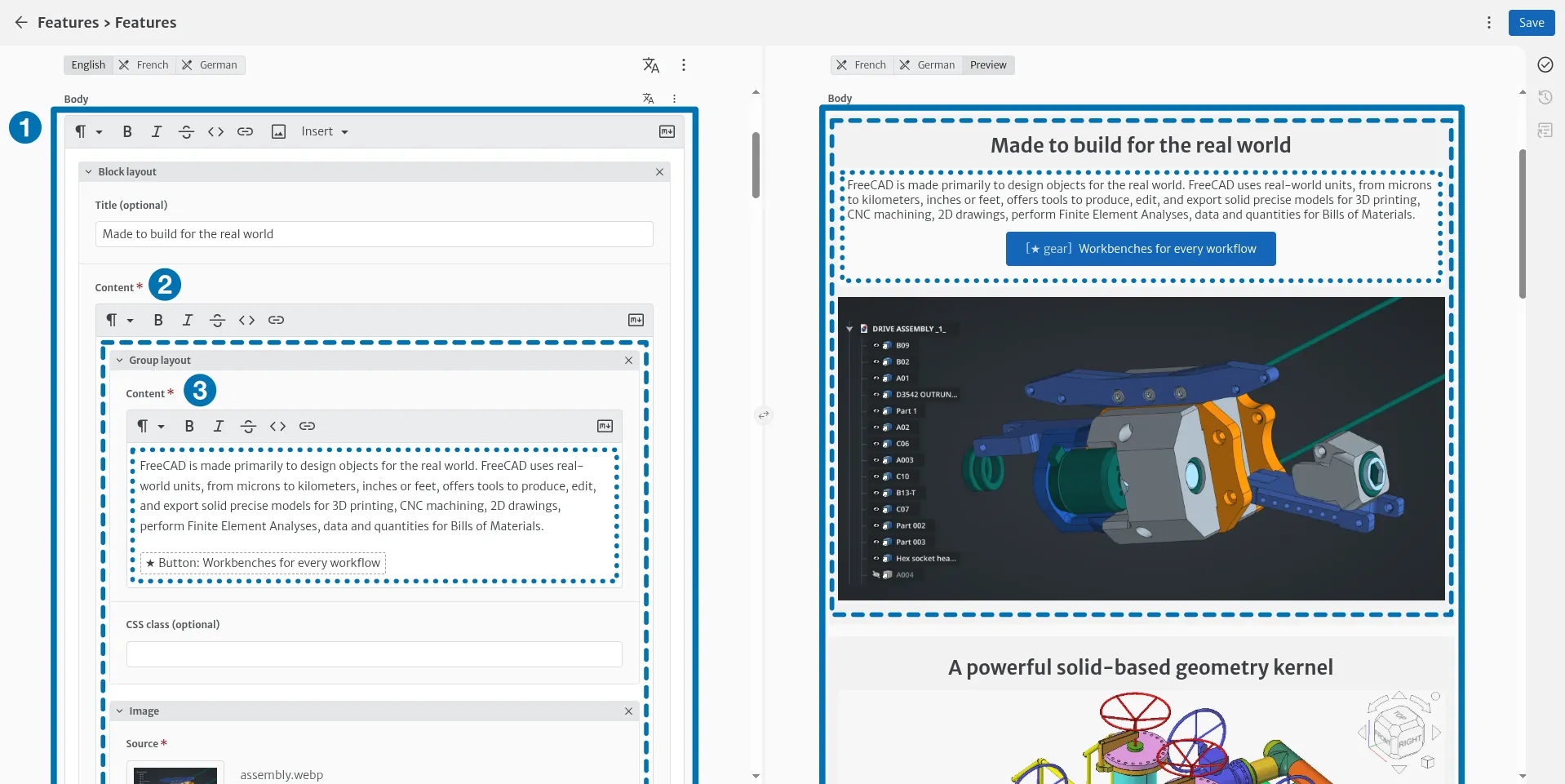Viewport: 1565px width, 784px height.
Task: Collapse the Block layout section
Action: (89, 172)
